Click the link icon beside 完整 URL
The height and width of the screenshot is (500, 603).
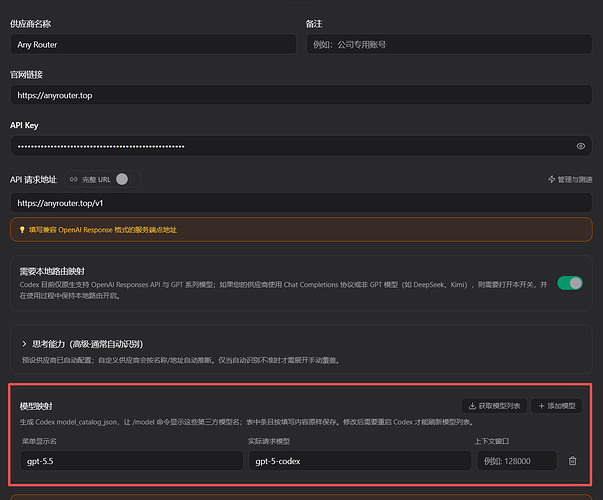[x=73, y=179]
